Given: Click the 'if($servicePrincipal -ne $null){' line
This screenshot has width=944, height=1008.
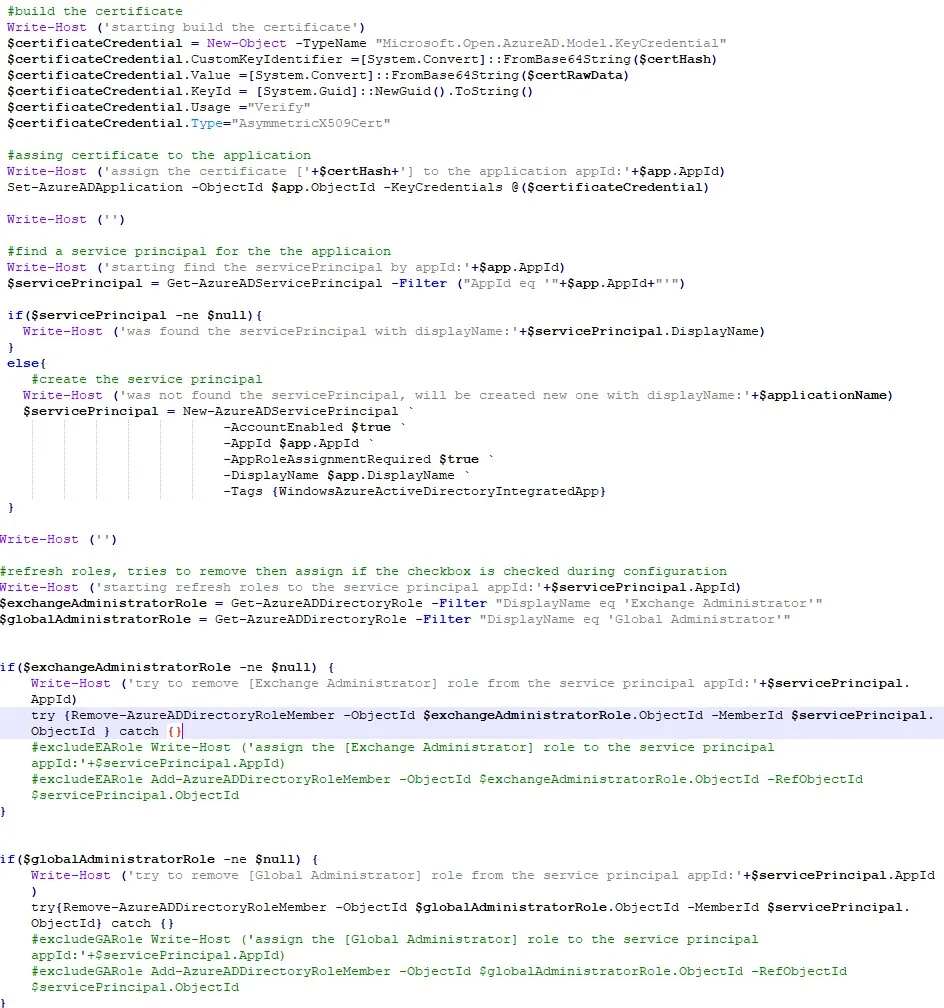Looking at the screenshot, I should [134, 315].
